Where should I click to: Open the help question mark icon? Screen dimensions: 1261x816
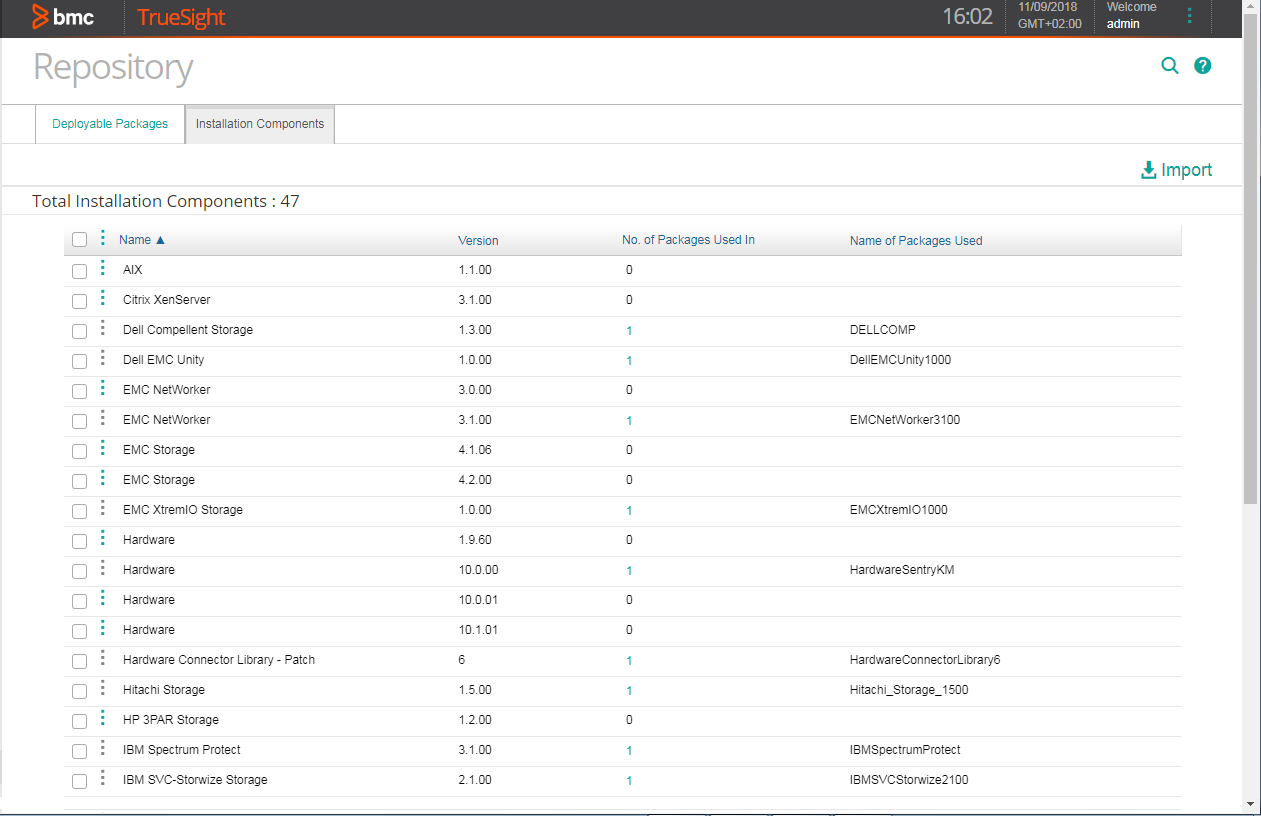tap(1203, 66)
